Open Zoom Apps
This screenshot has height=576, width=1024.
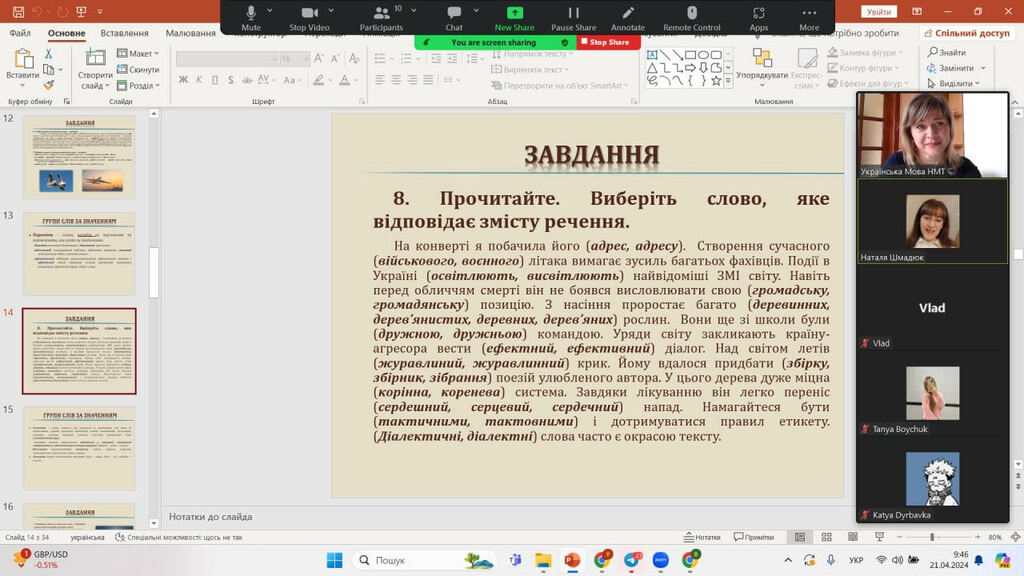(759, 13)
